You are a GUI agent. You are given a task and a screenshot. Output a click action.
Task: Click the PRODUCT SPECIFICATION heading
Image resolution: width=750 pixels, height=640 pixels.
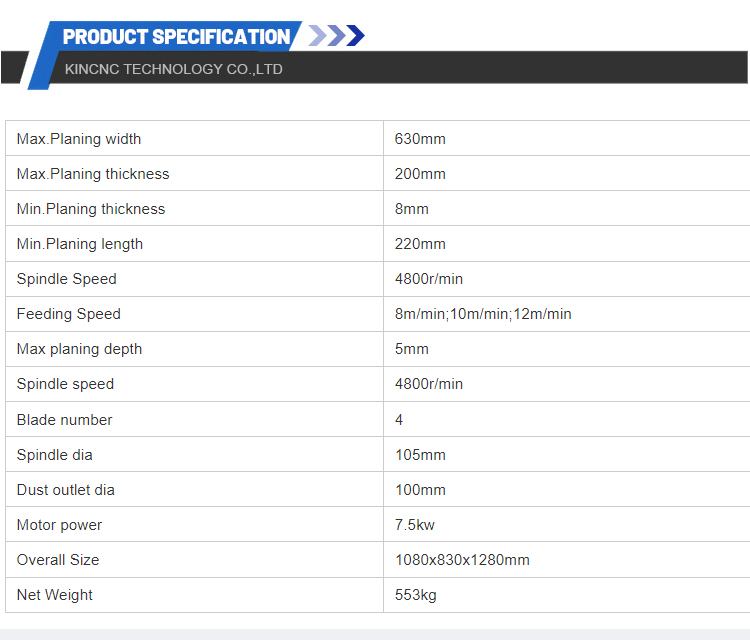(x=176, y=37)
